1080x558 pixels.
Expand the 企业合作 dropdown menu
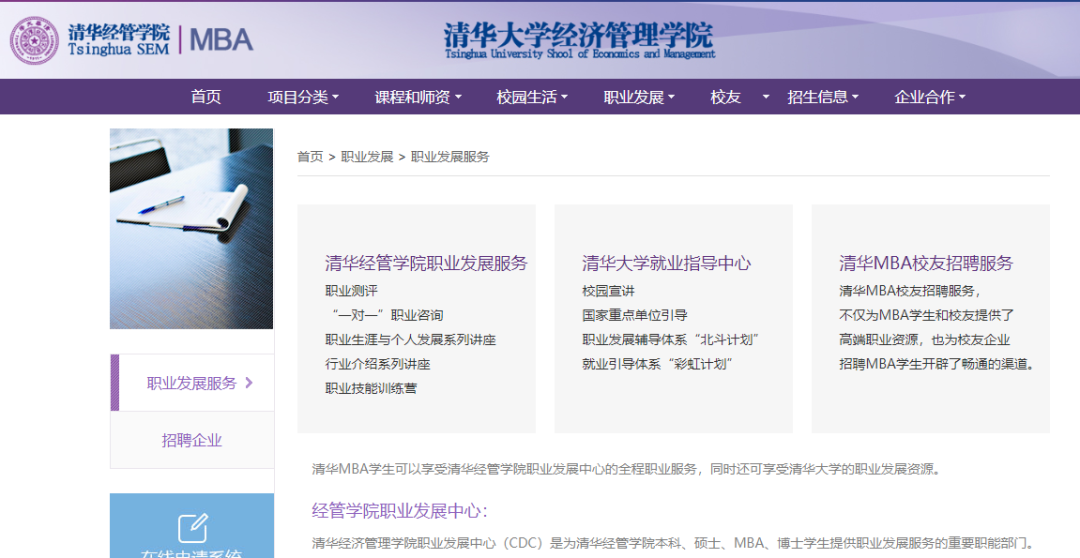930,97
